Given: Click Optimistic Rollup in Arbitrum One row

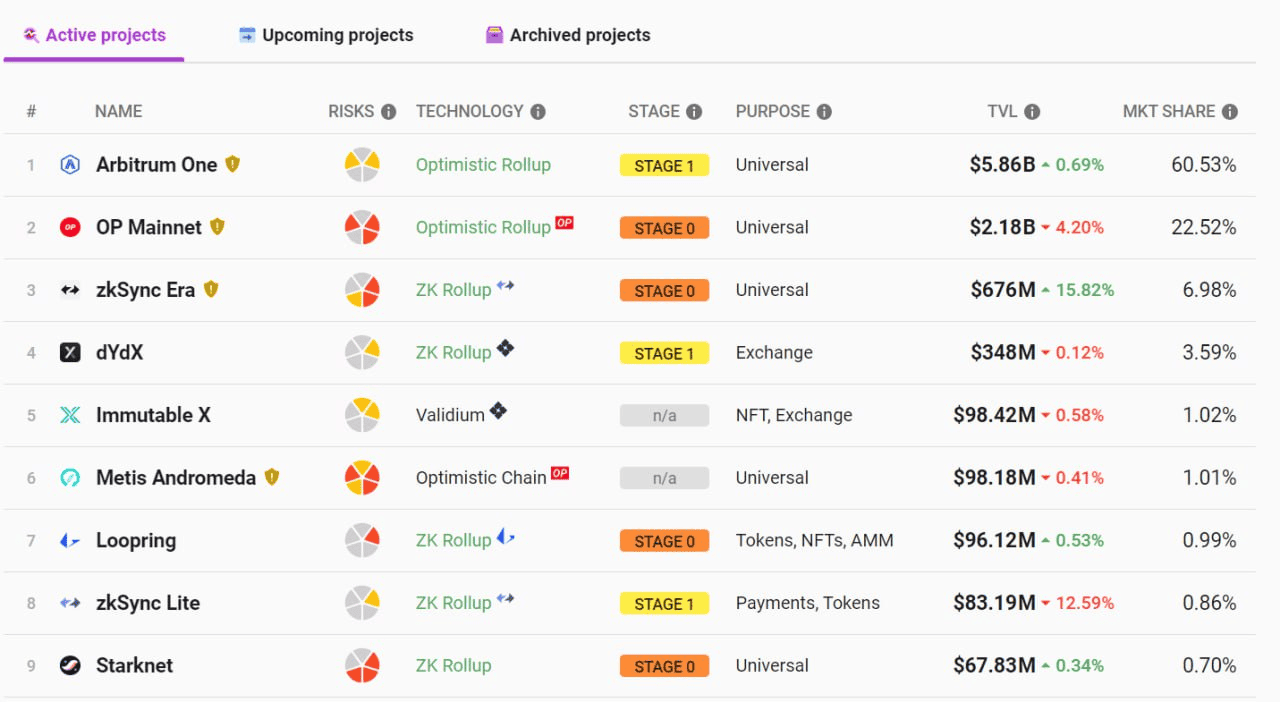Looking at the screenshot, I should click(x=483, y=165).
